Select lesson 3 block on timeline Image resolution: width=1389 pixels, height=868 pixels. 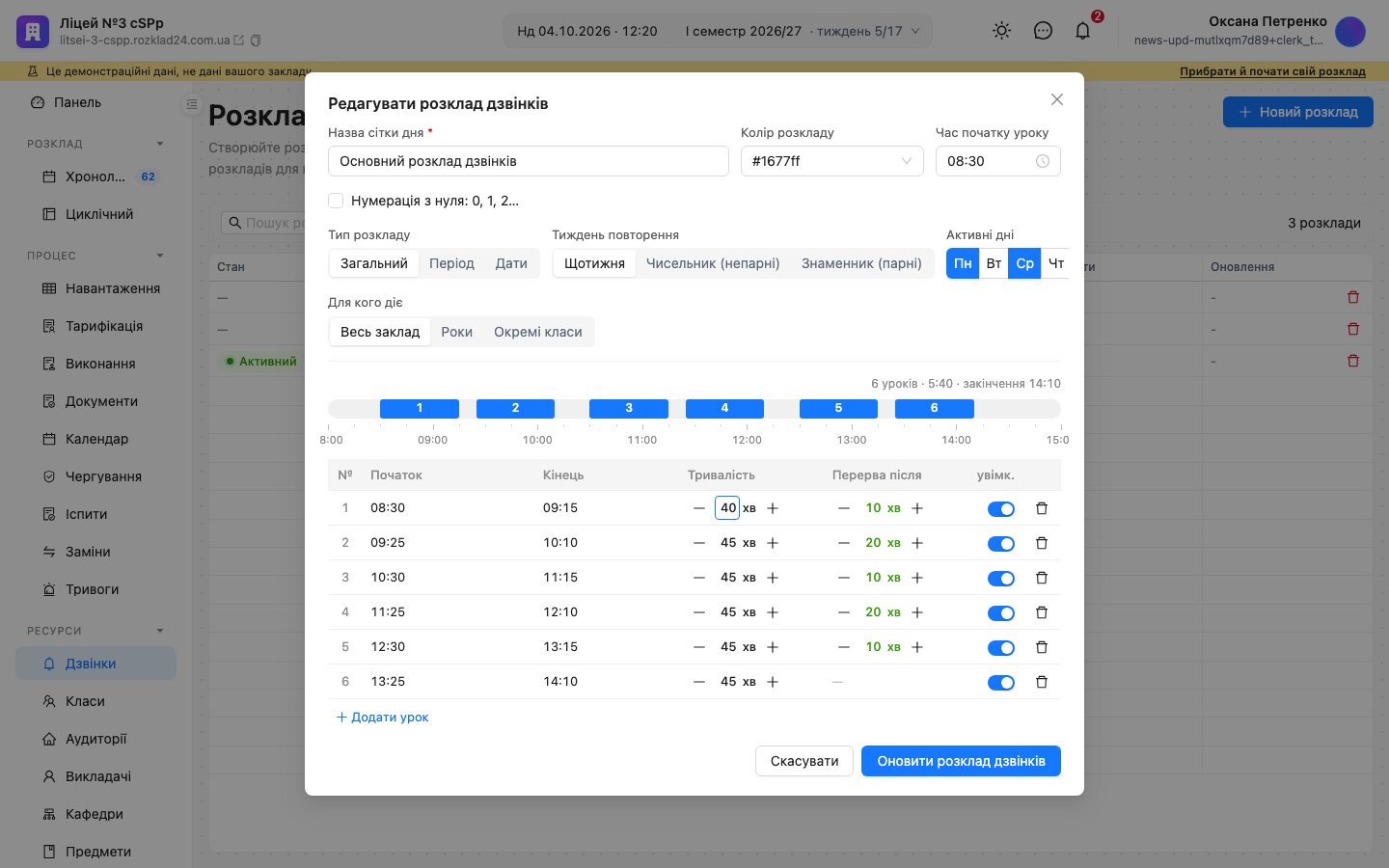click(629, 408)
